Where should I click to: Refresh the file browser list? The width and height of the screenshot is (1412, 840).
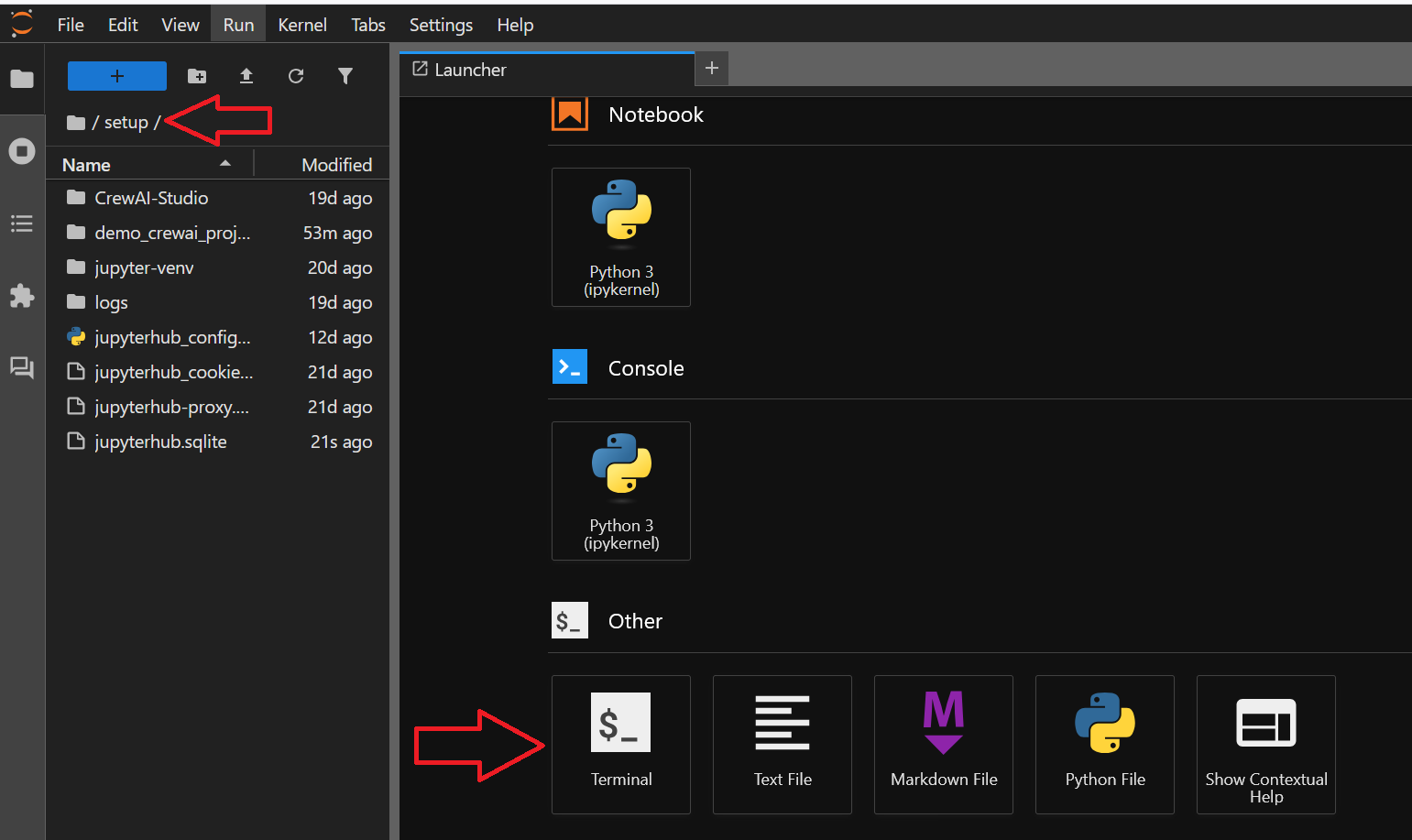point(296,76)
